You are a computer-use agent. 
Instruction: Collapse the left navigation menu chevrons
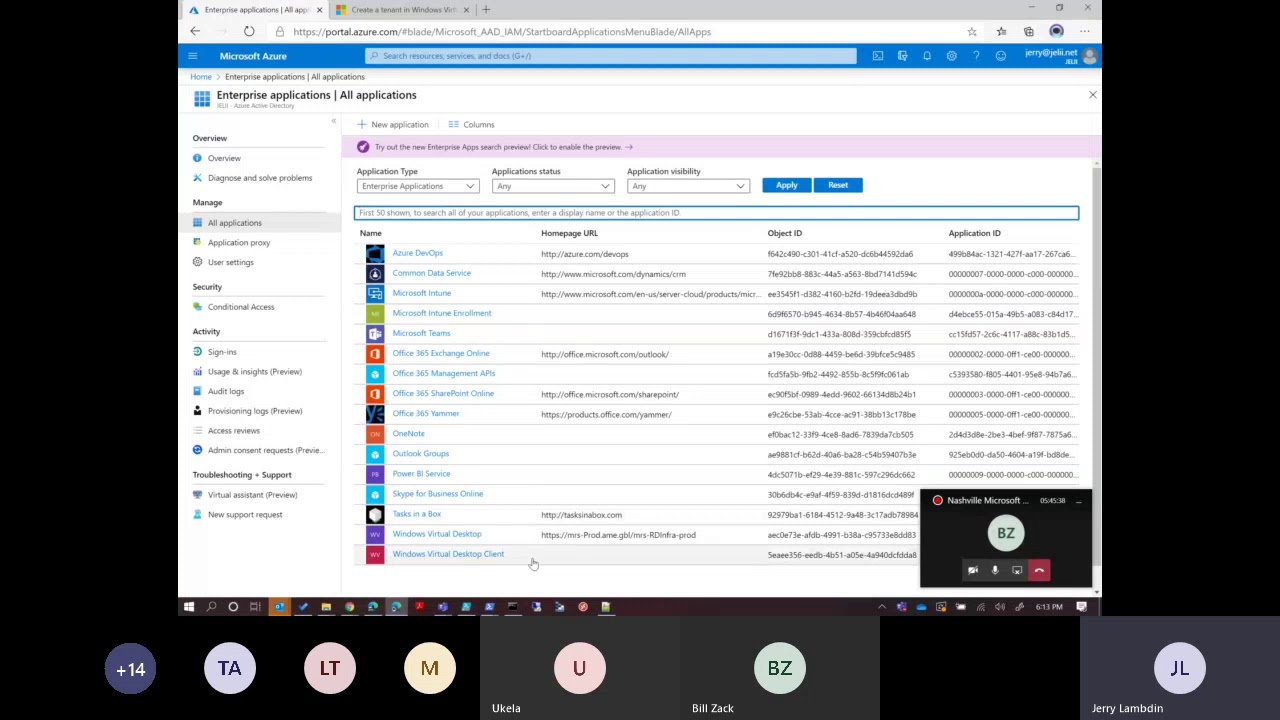coord(334,121)
